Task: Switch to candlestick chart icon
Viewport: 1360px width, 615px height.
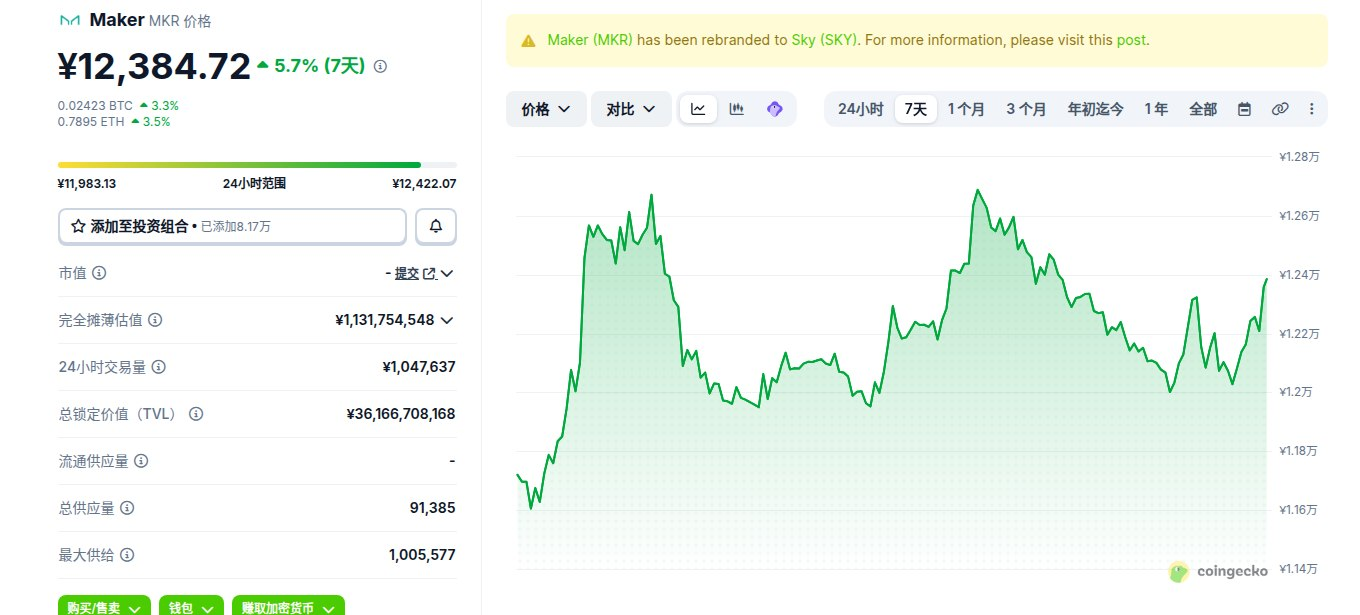Action: click(x=736, y=109)
